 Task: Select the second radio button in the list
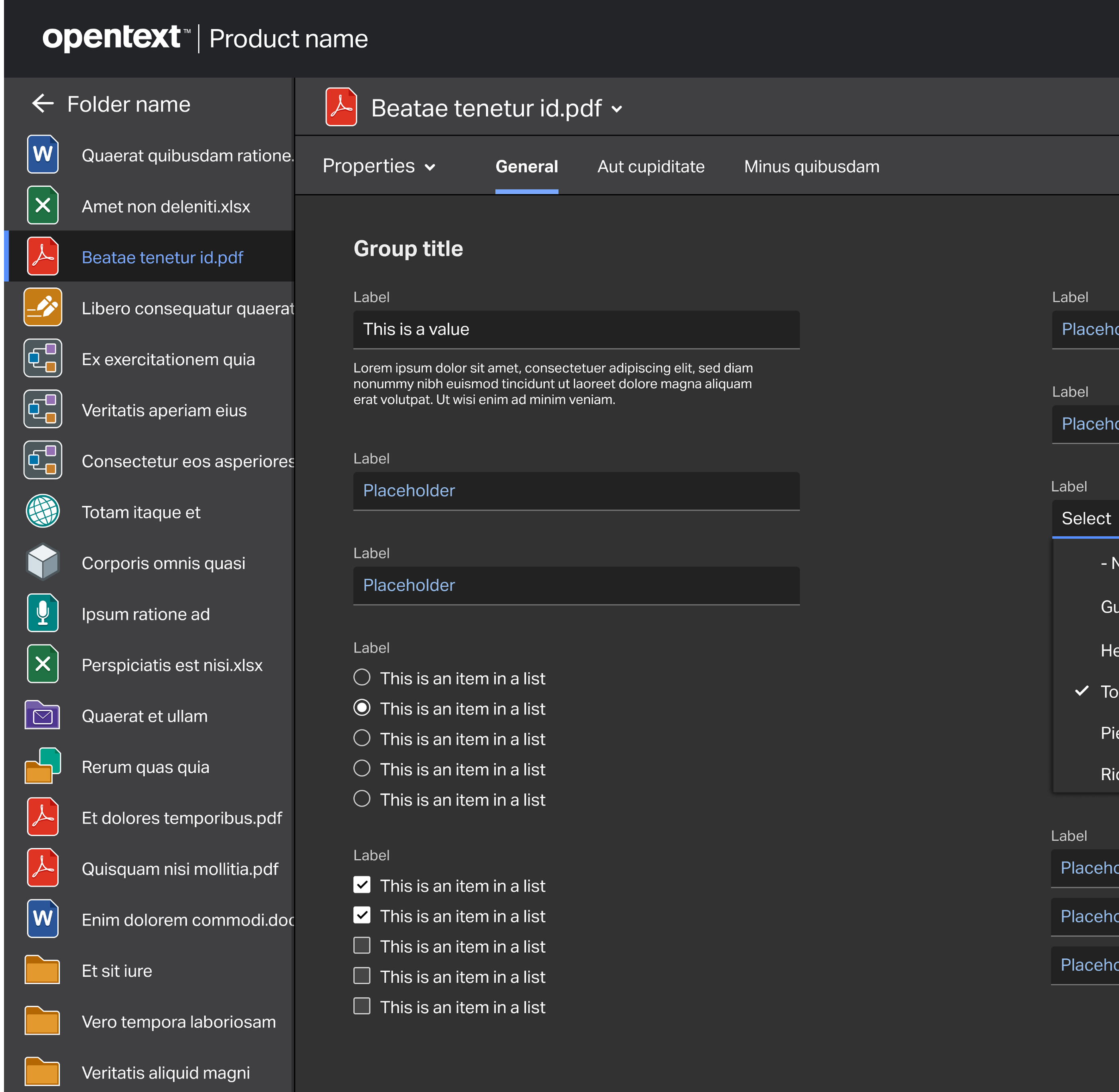(362, 708)
